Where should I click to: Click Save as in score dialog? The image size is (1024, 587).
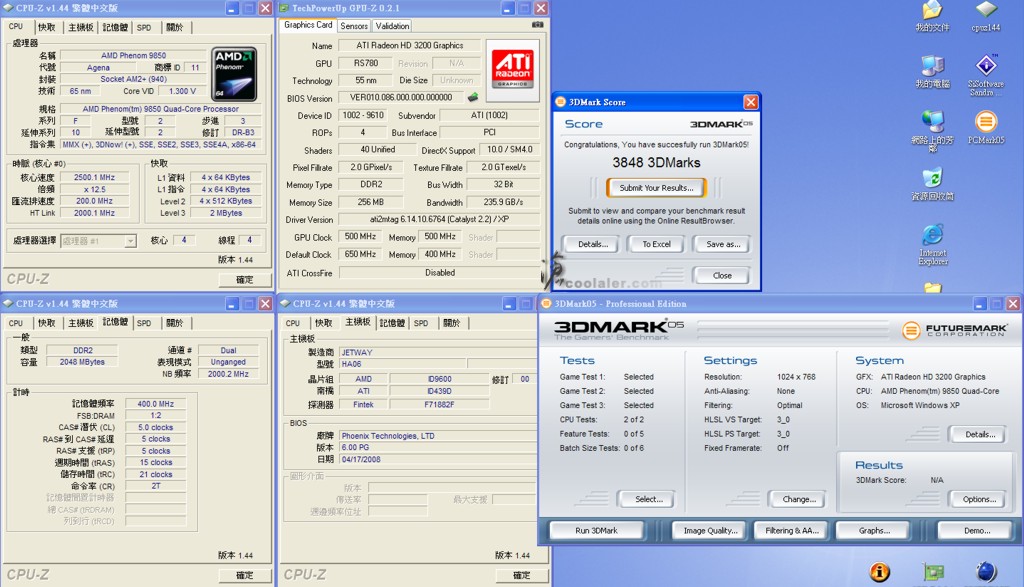pyautogui.click(x=723, y=244)
